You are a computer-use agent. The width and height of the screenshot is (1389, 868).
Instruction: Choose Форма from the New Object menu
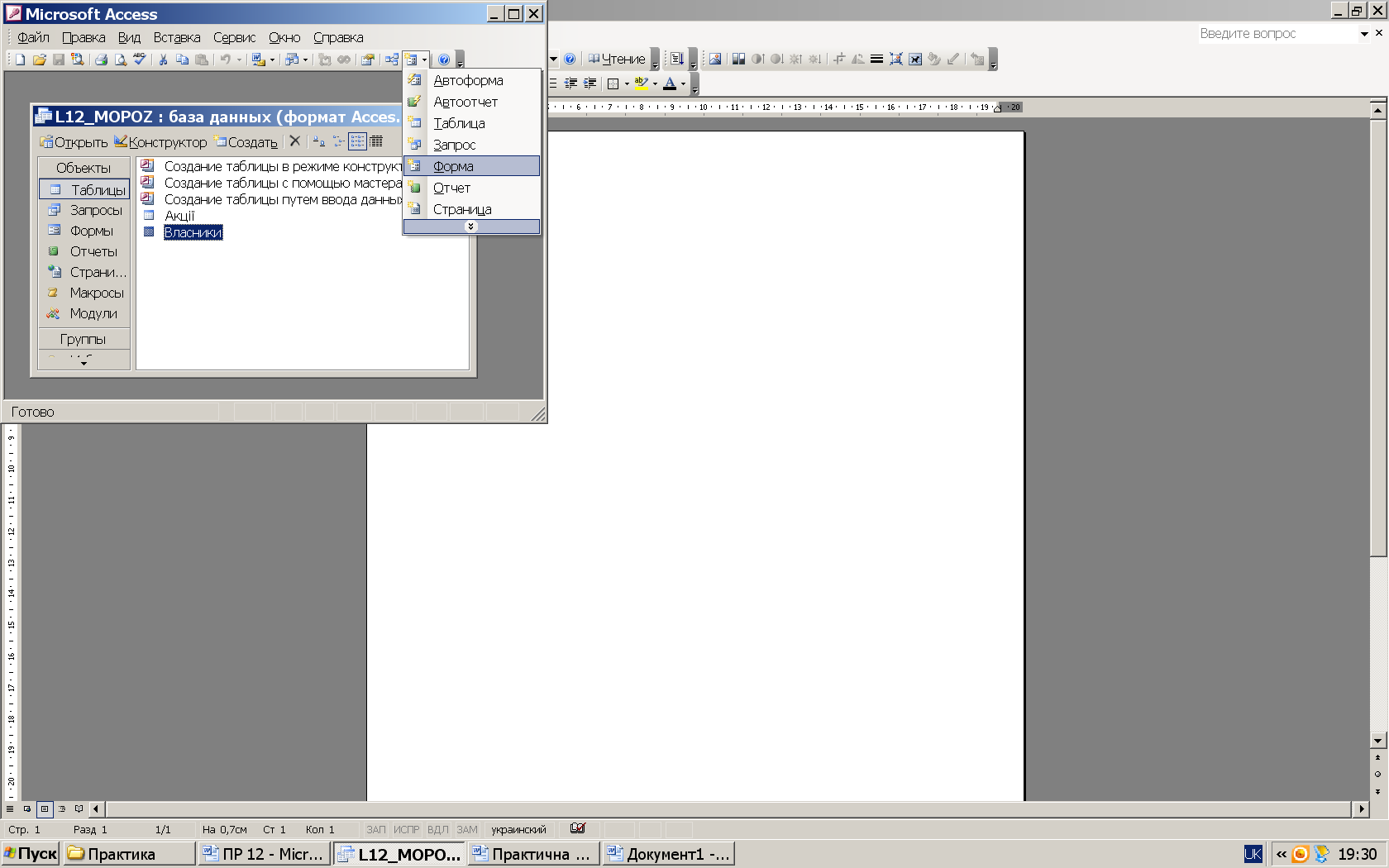tap(471, 166)
